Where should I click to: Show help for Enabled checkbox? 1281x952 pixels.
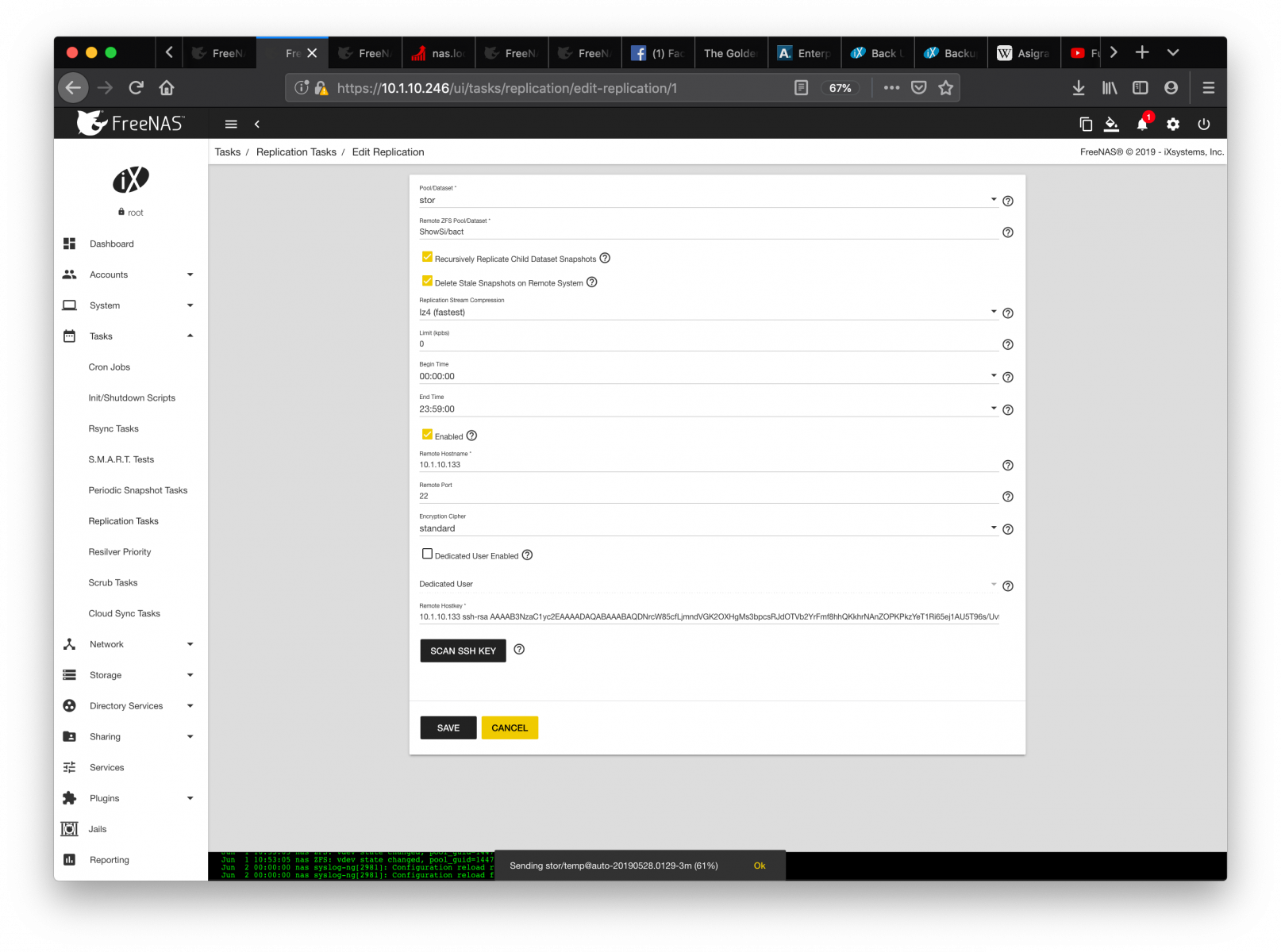point(471,436)
